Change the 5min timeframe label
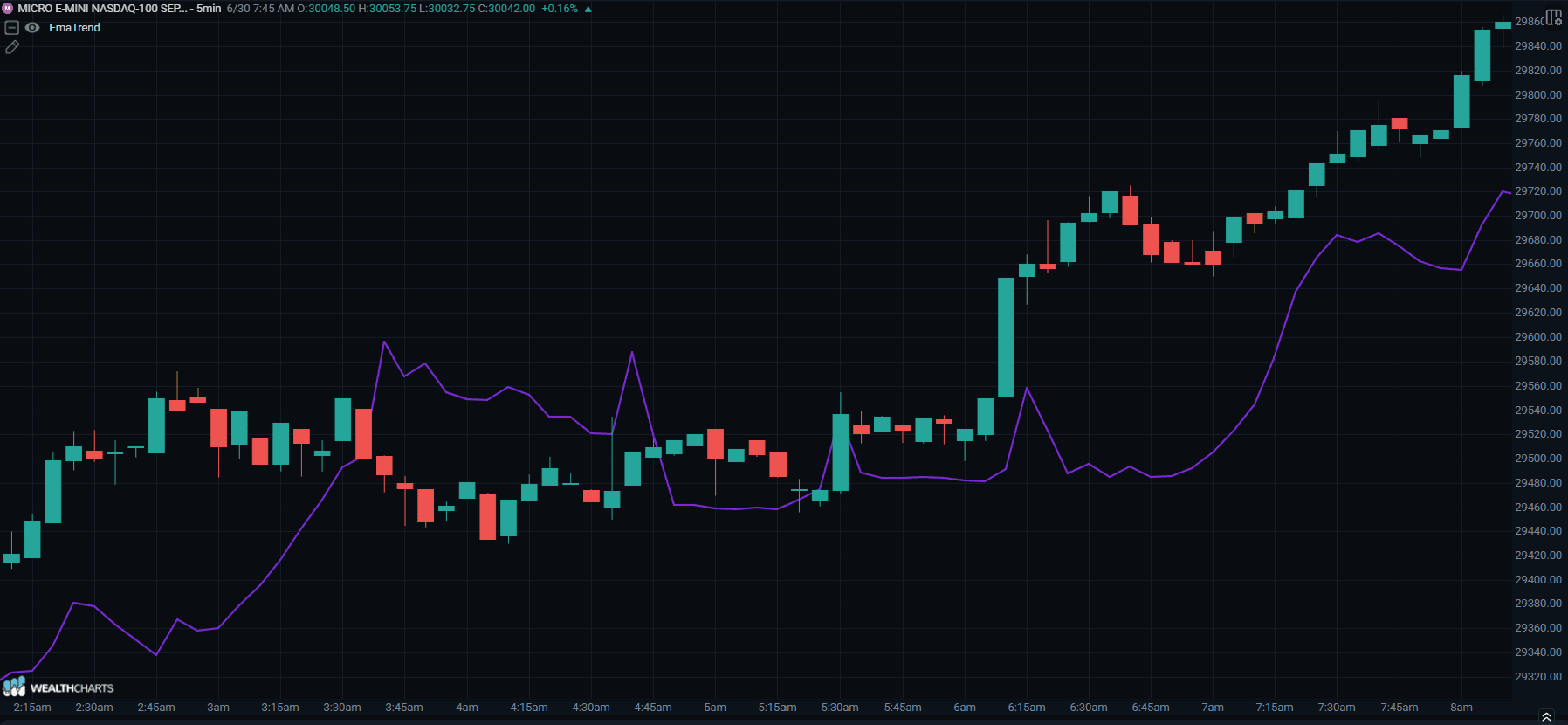Viewport: 1568px width, 725px height. pyautogui.click(x=209, y=9)
